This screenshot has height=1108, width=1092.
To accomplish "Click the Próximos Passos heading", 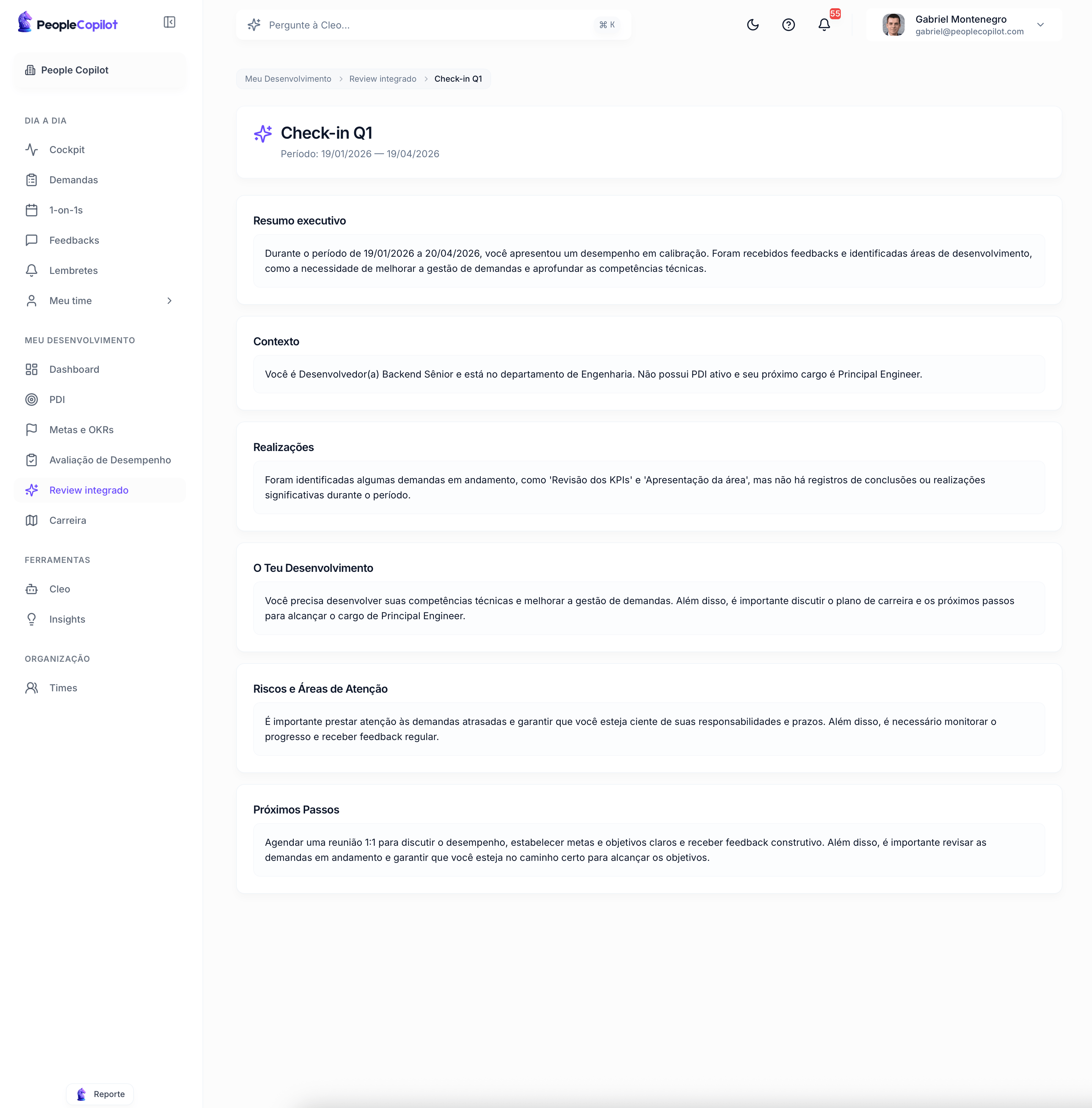I will 296,810.
